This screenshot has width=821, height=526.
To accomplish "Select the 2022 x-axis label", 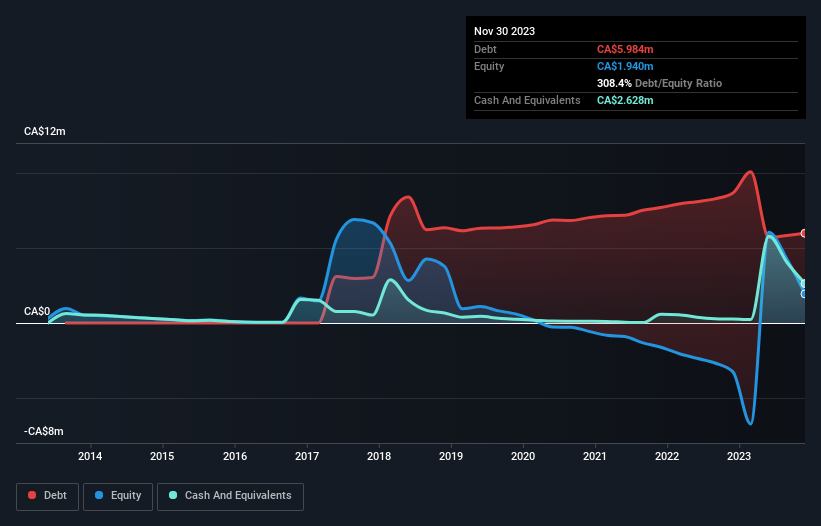I will [667, 456].
